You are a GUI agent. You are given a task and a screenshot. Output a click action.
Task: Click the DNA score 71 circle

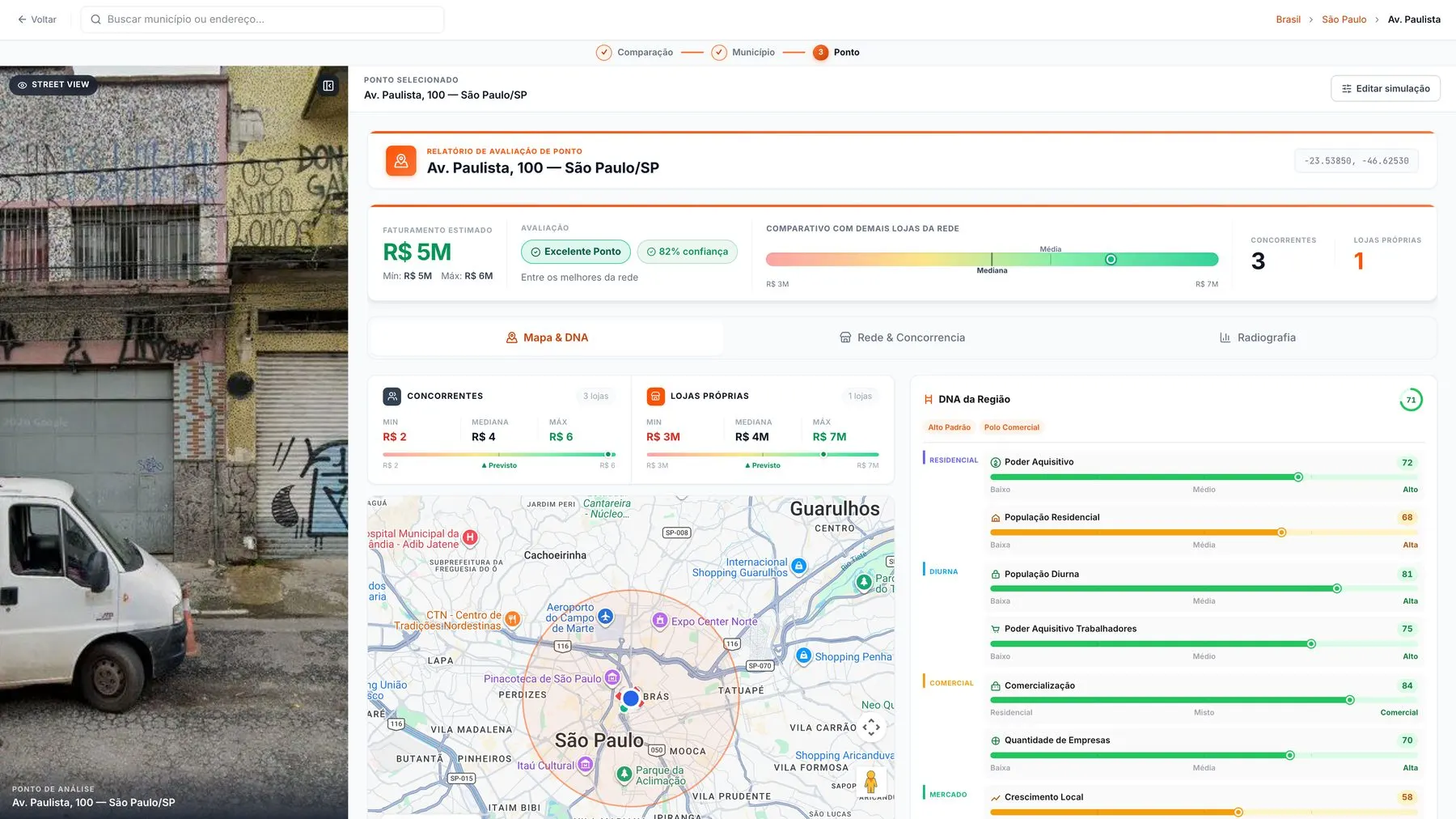1411,400
